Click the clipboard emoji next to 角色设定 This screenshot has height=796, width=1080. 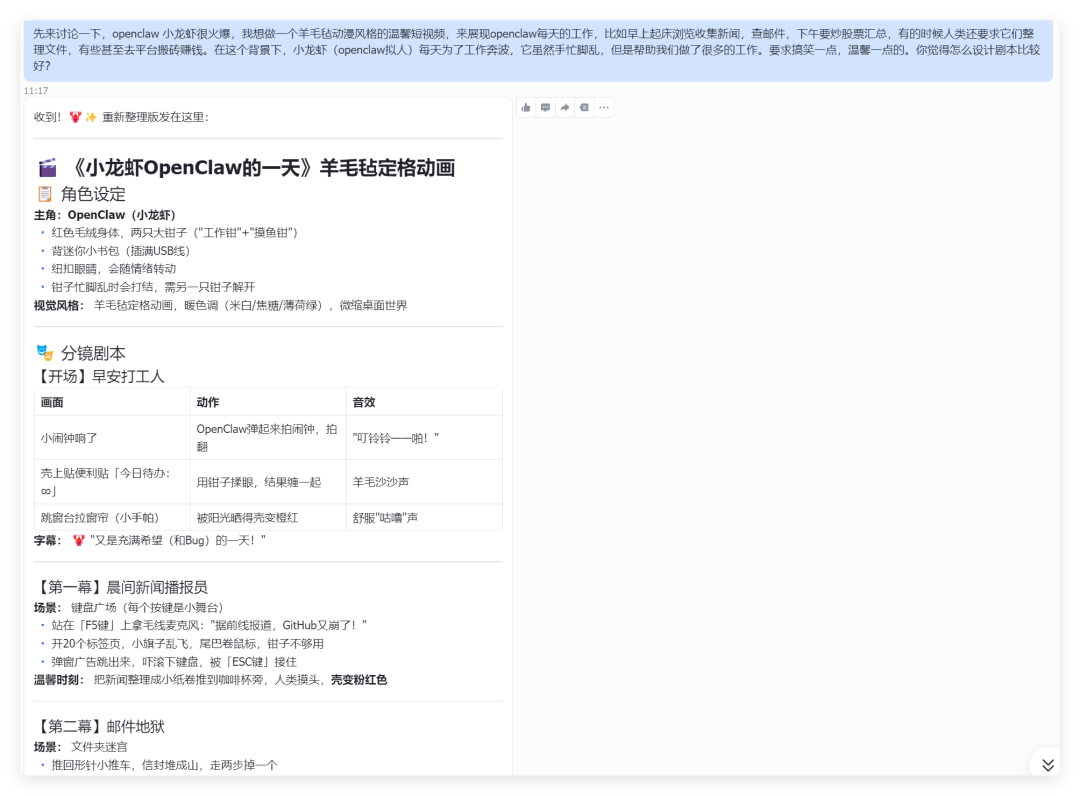click(45, 194)
